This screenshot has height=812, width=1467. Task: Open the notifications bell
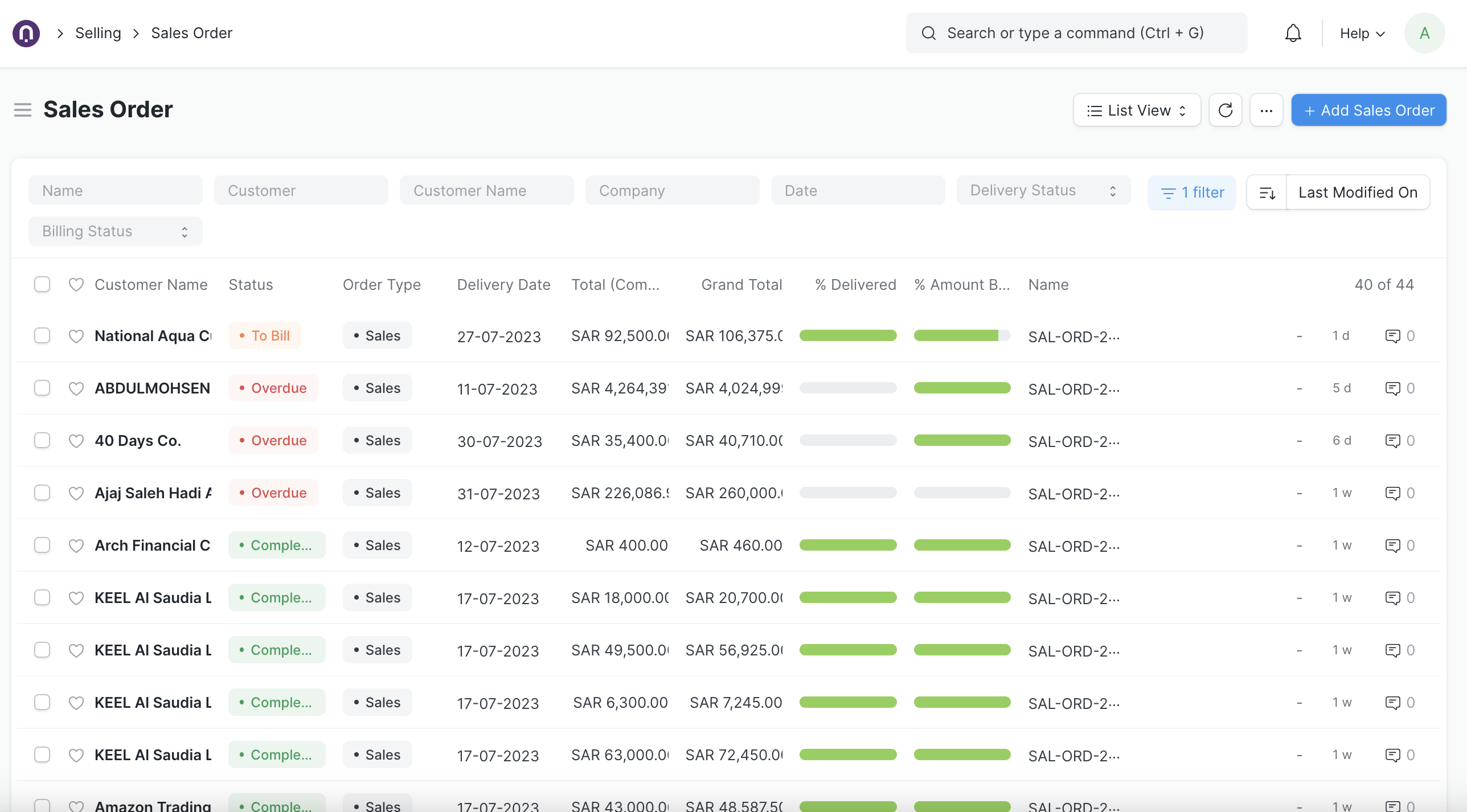1293,33
